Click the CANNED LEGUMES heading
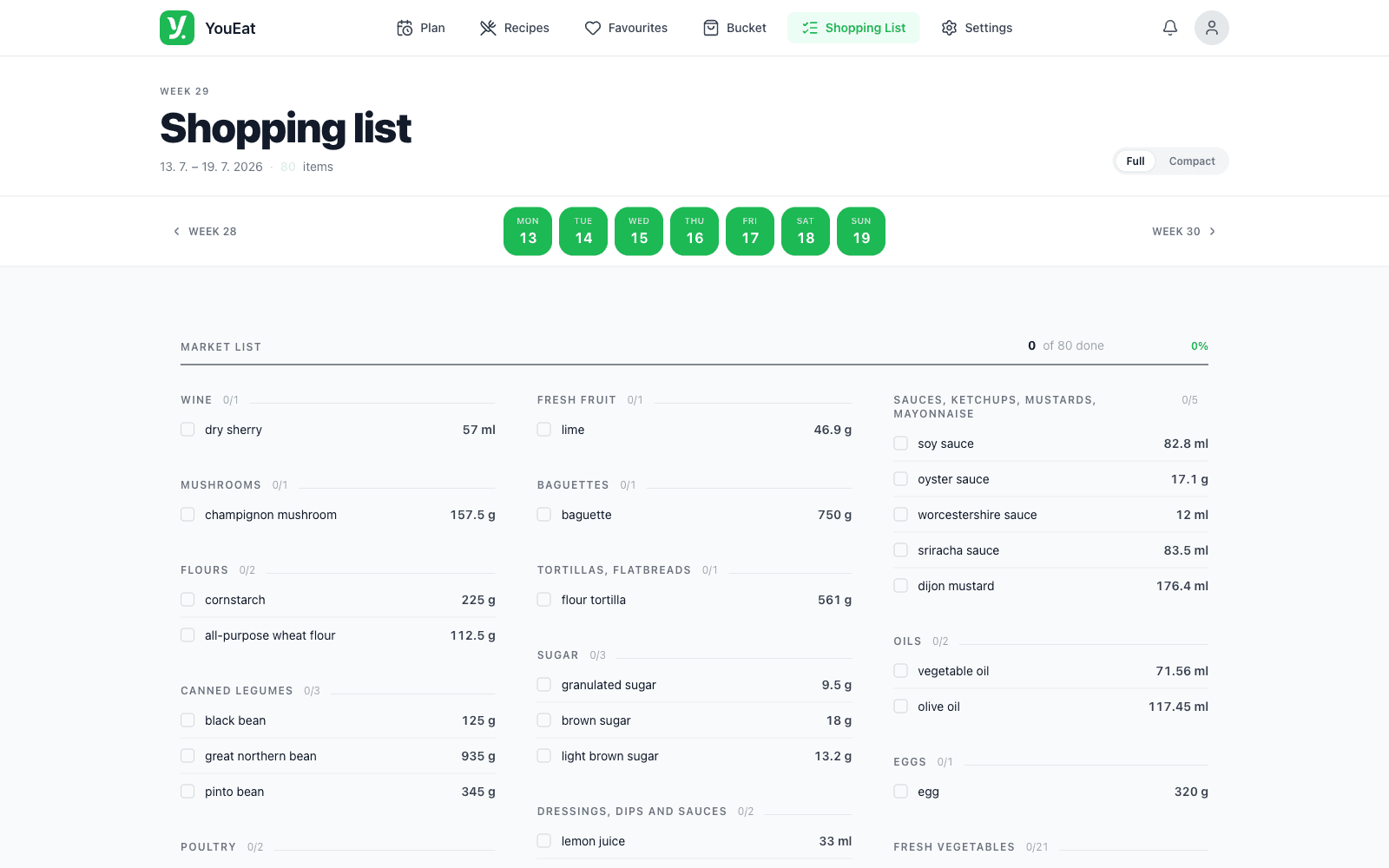 coord(237,691)
